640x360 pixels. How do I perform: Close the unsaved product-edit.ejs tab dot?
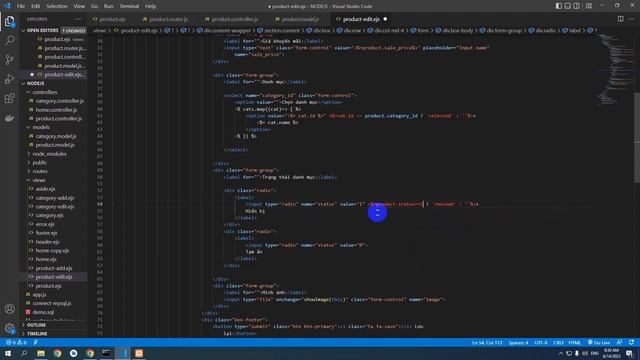[385, 19]
